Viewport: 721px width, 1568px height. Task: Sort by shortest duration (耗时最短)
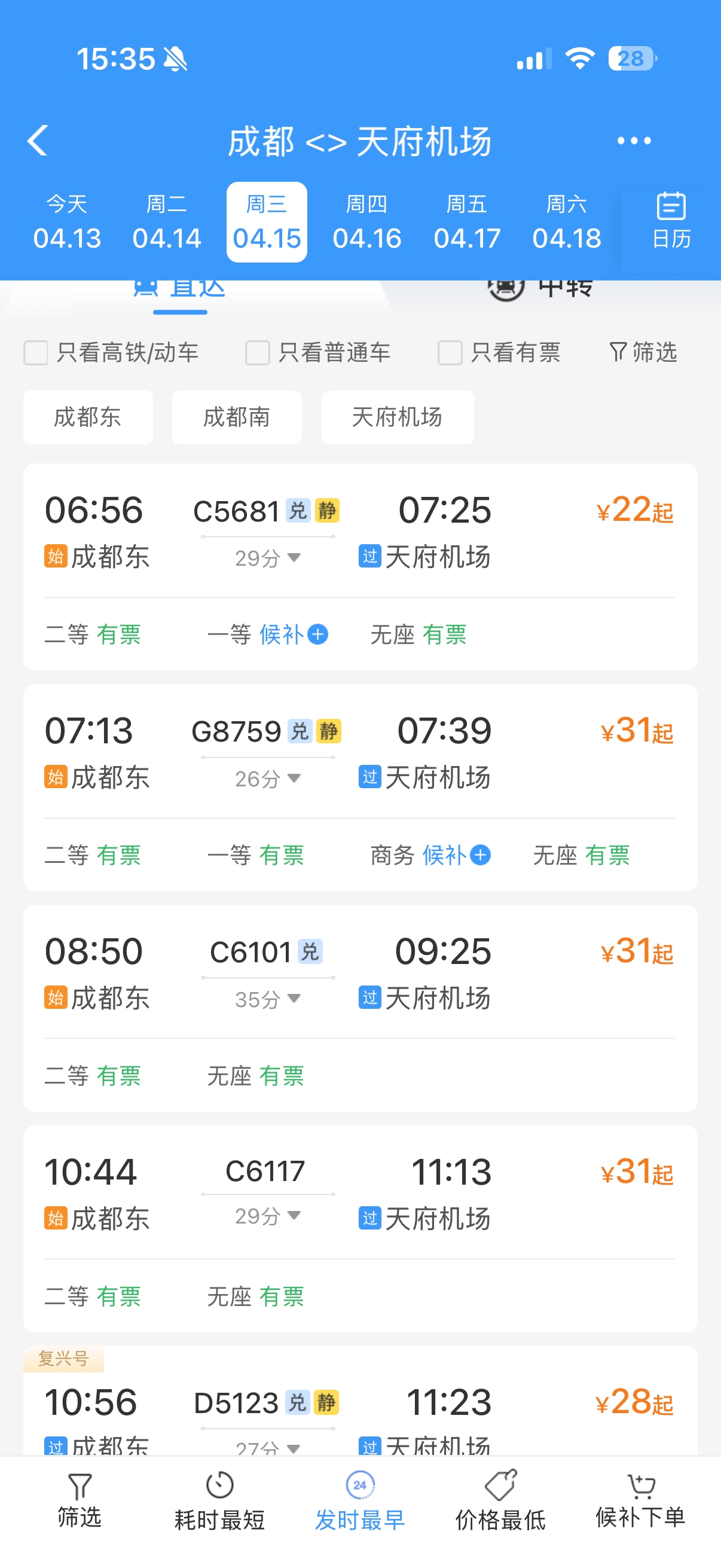[x=219, y=1499]
